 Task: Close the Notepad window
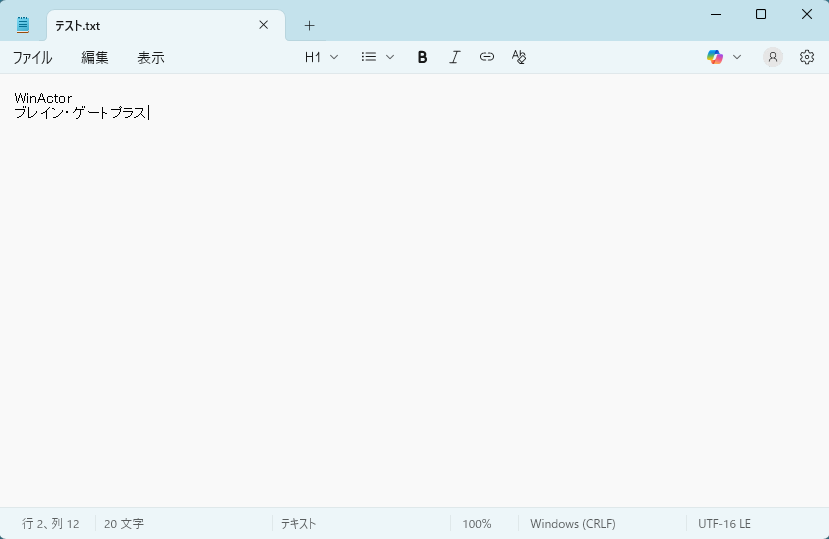pos(806,14)
